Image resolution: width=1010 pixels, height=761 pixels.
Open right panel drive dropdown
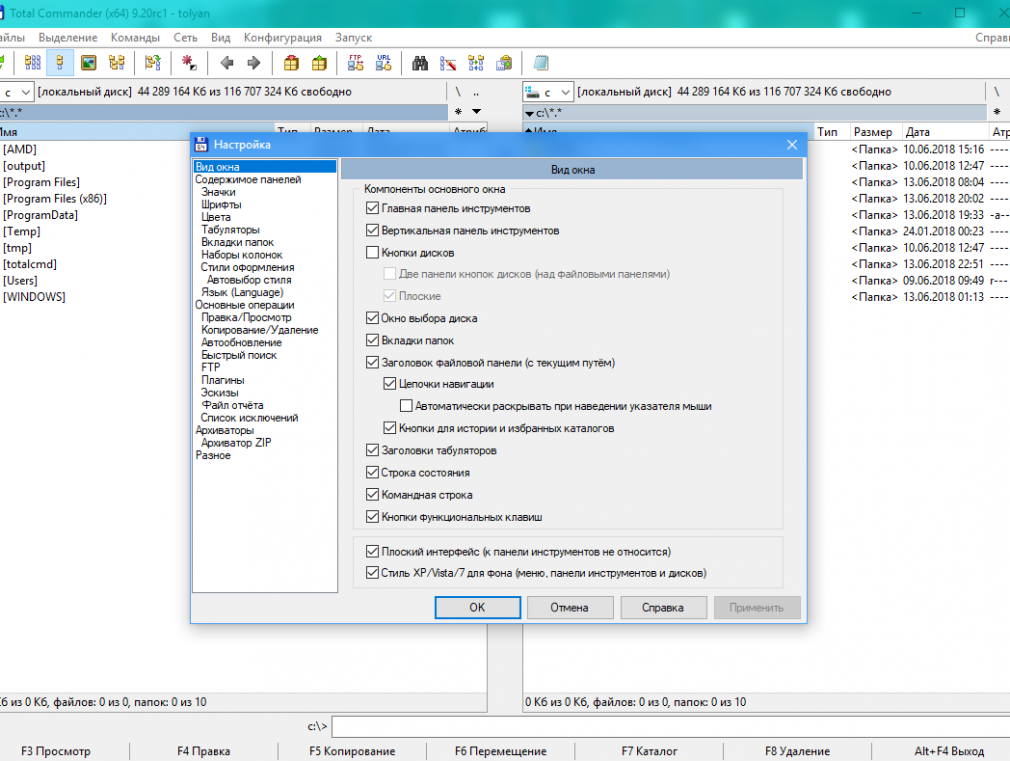click(565, 92)
